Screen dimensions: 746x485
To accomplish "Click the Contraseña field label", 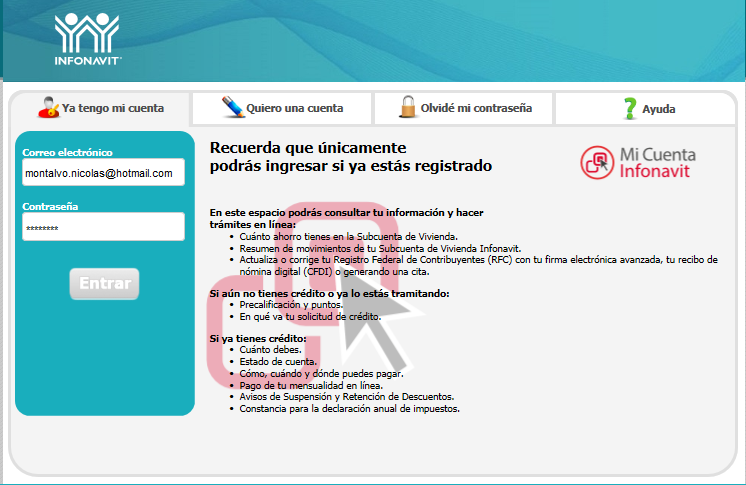I will [51, 206].
